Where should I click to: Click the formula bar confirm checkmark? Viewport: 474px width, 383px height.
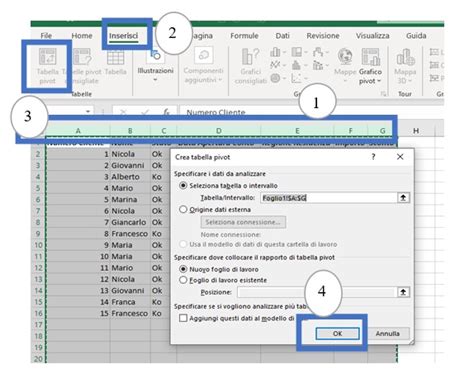tap(145, 112)
